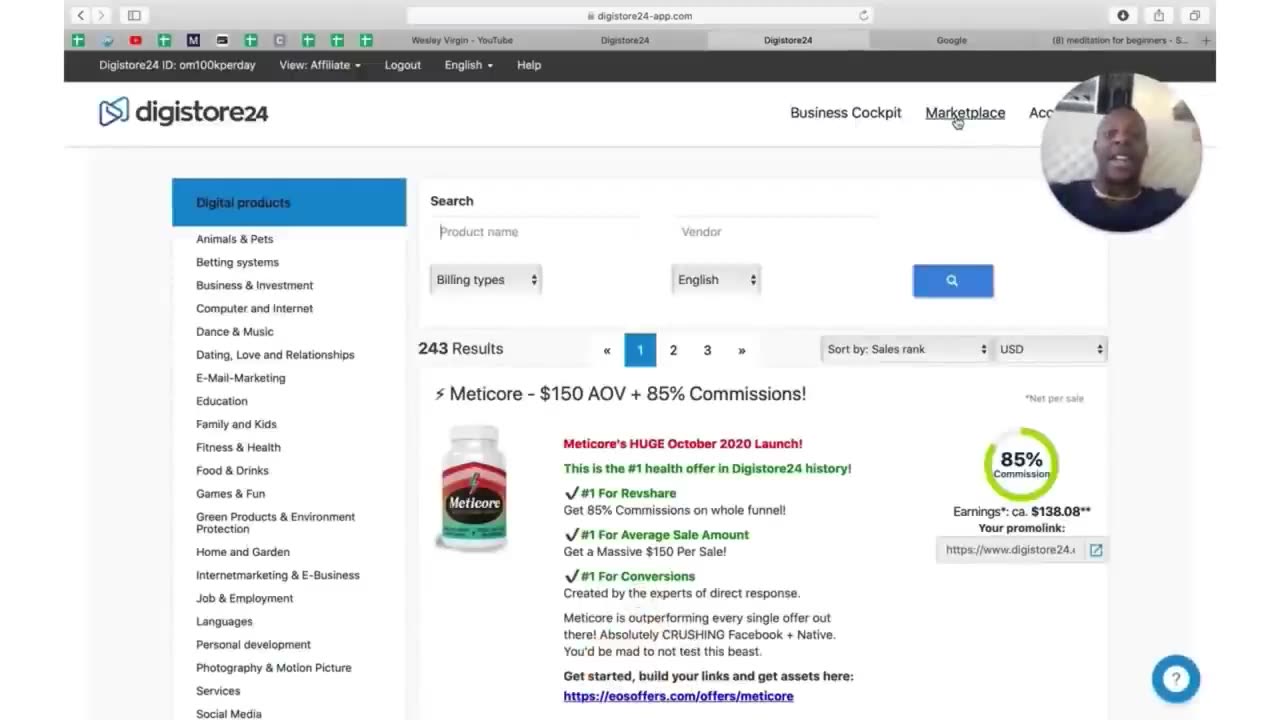Image resolution: width=1280 pixels, height=720 pixels.
Task: Select Job & Employment category
Action: point(244,598)
